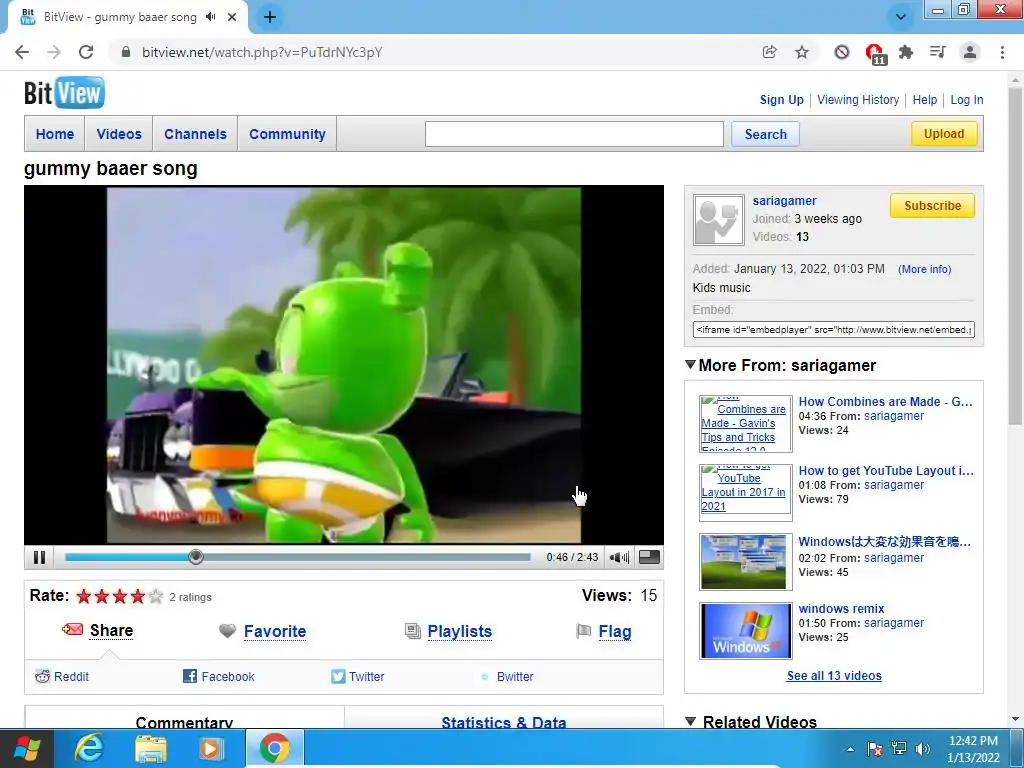
Task: Open Chrome three-dot menu
Action: click(x=1002, y=52)
